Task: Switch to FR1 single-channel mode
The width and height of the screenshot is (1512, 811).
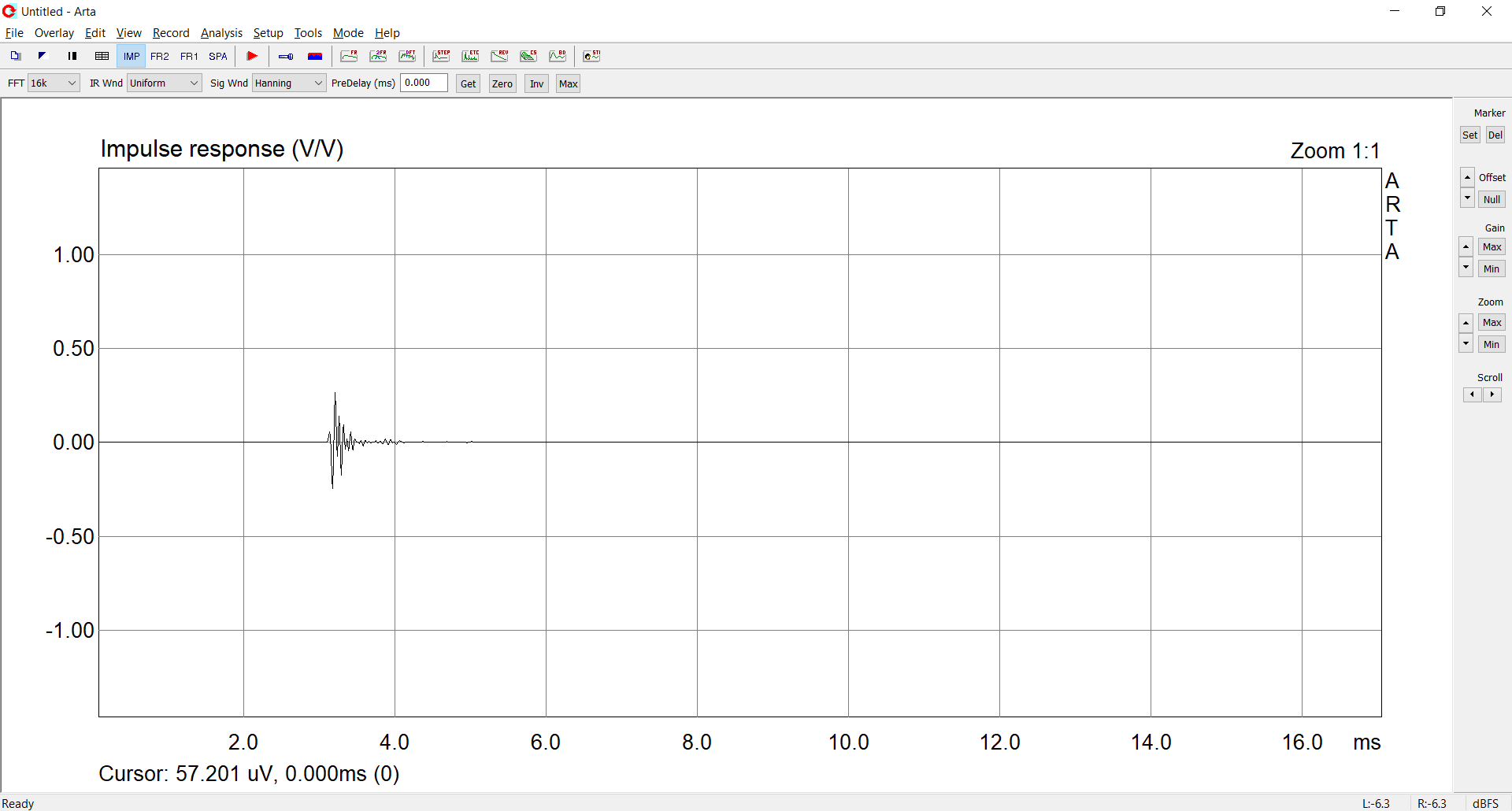Action: pyautogui.click(x=189, y=56)
